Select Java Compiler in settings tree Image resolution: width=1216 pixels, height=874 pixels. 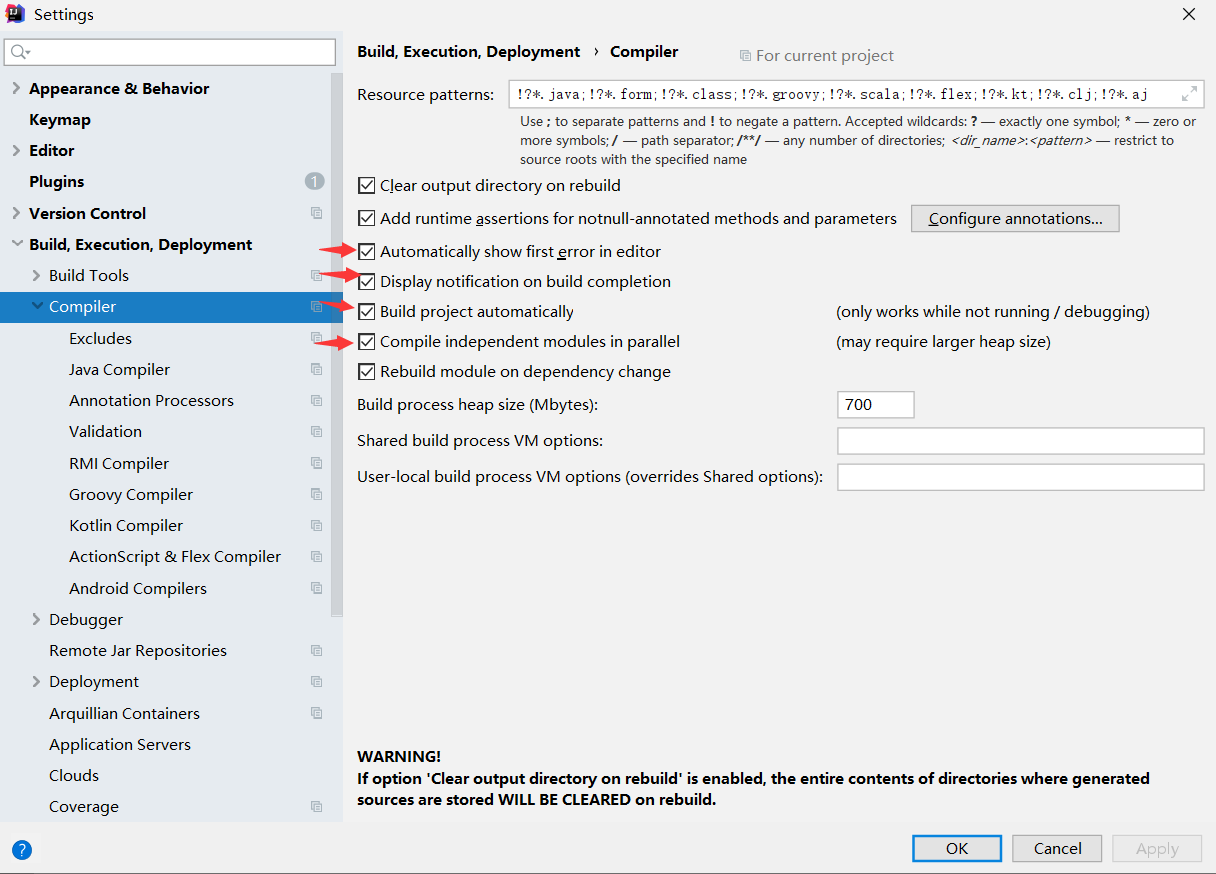pos(119,369)
